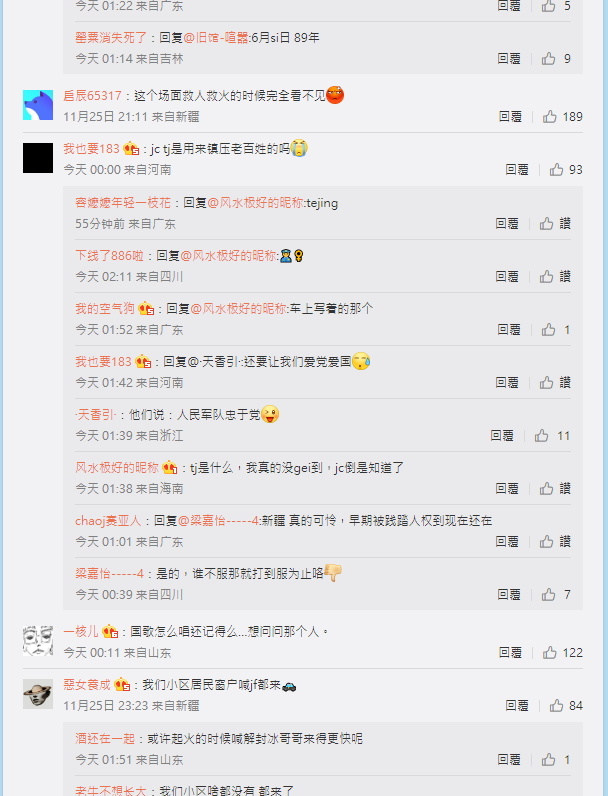The width and height of the screenshot is (608, 796).
Task: Thumbs-up 一核儿's comment with 122 likes
Action: pyautogui.click(x=550, y=652)
